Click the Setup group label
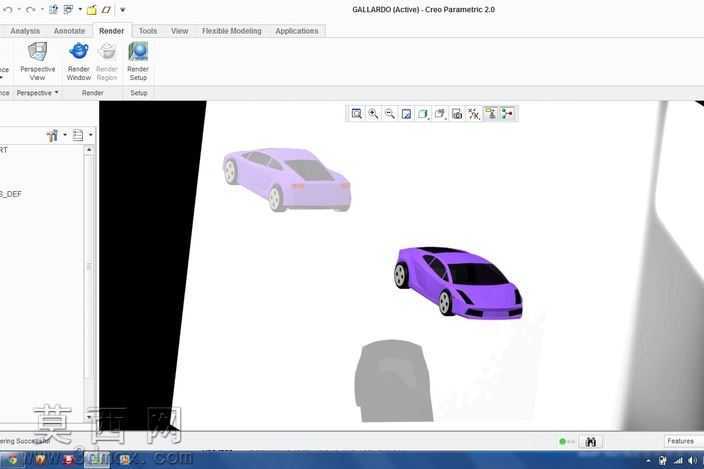Screen dimensions: 704x469 point(139,93)
